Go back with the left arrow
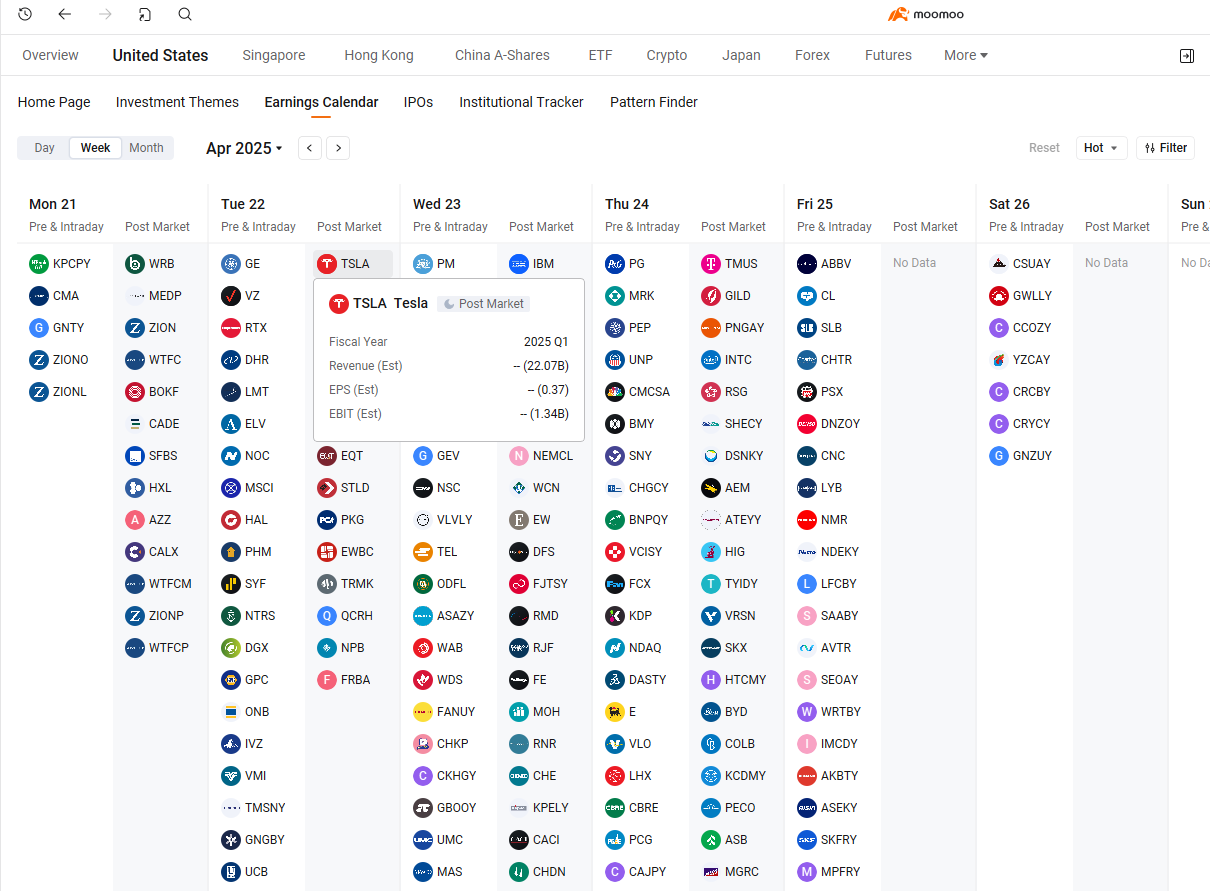This screenshot has height=891, width=1210. click(65, 14)
